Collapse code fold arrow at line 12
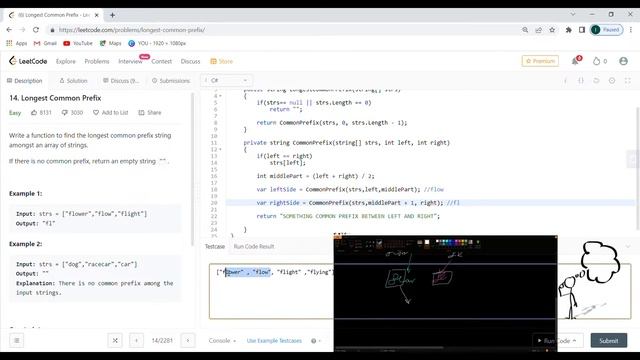Screen dimensions: 640x360 coord(220,149)
